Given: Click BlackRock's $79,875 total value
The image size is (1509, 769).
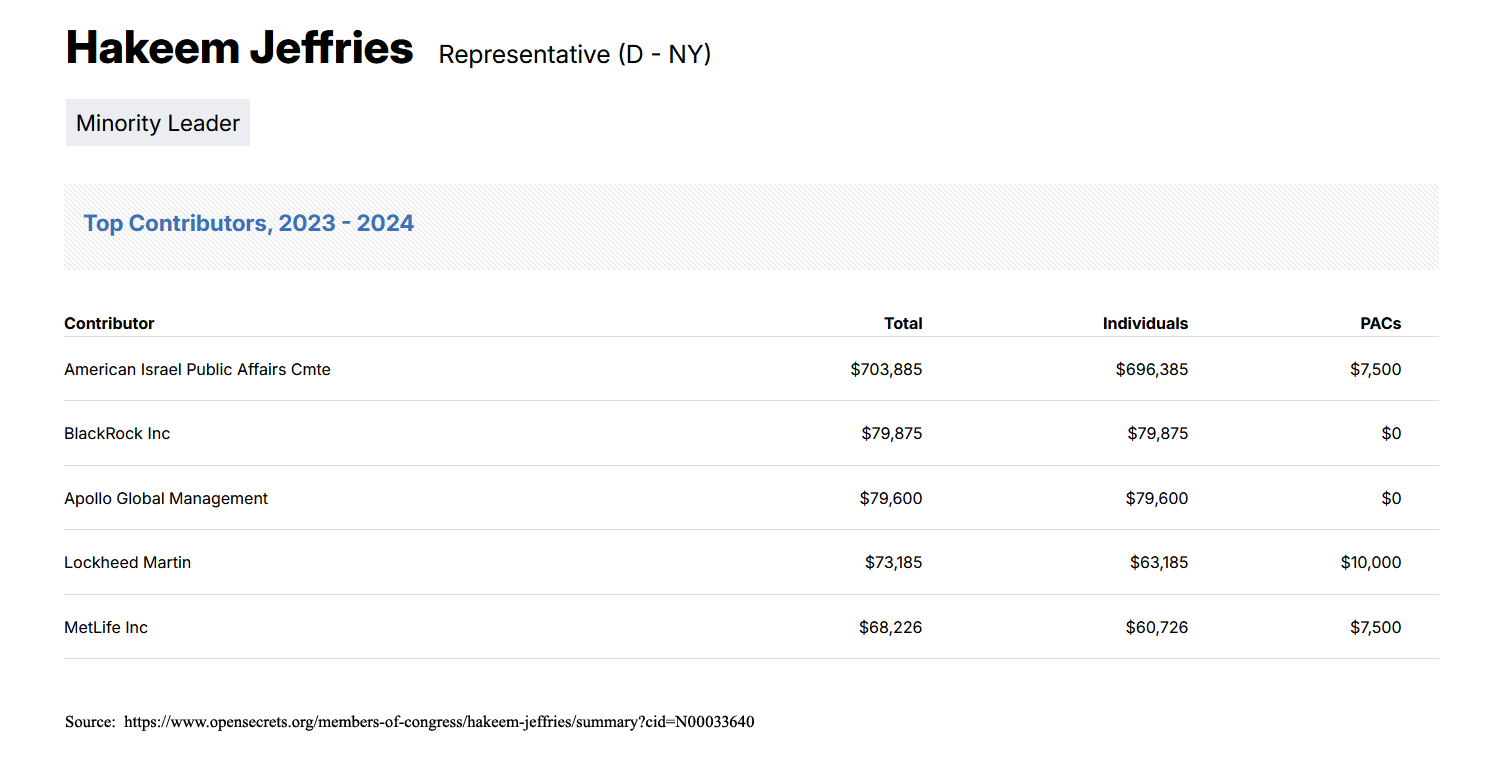Looking at the screenshot, I should [892, 434].
